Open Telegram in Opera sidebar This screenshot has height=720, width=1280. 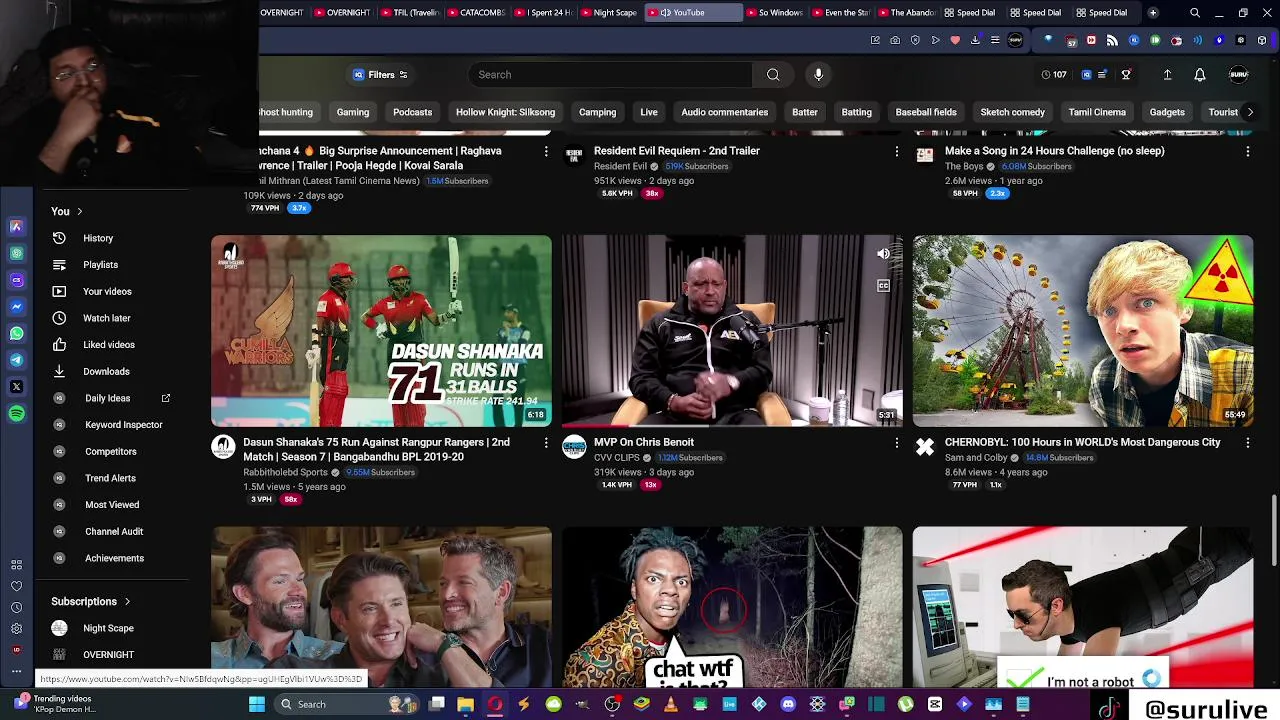(x=16, y=360)
